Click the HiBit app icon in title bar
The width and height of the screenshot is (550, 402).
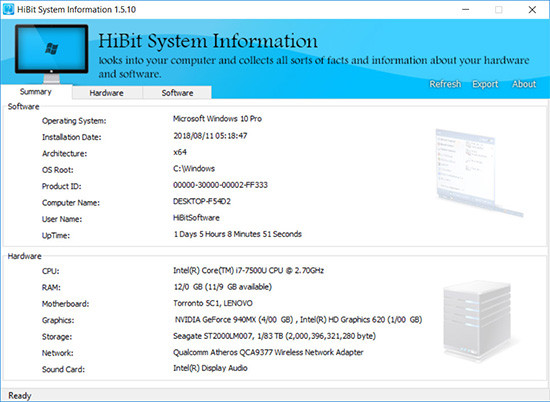pos(8,9)
